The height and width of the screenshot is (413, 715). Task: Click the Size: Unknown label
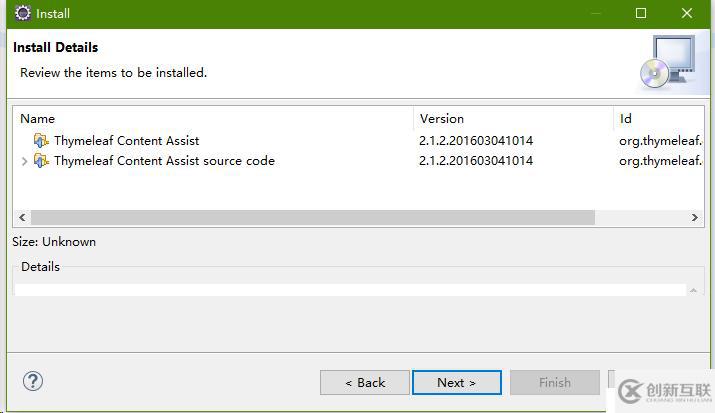click(54, 242)
